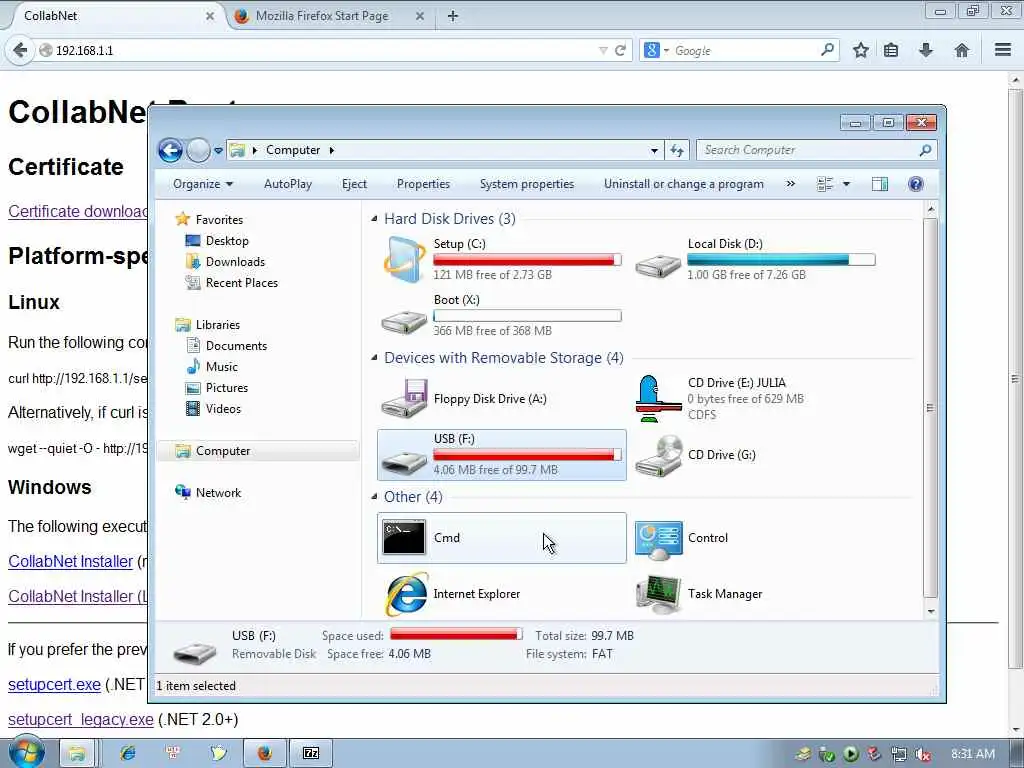Click the refresh button beside Explorer address bar

click(677, 150)
